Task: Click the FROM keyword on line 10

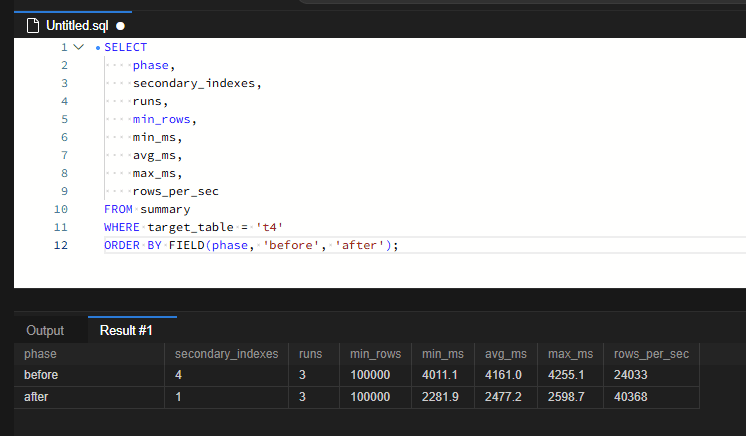Action: point(118,209)
